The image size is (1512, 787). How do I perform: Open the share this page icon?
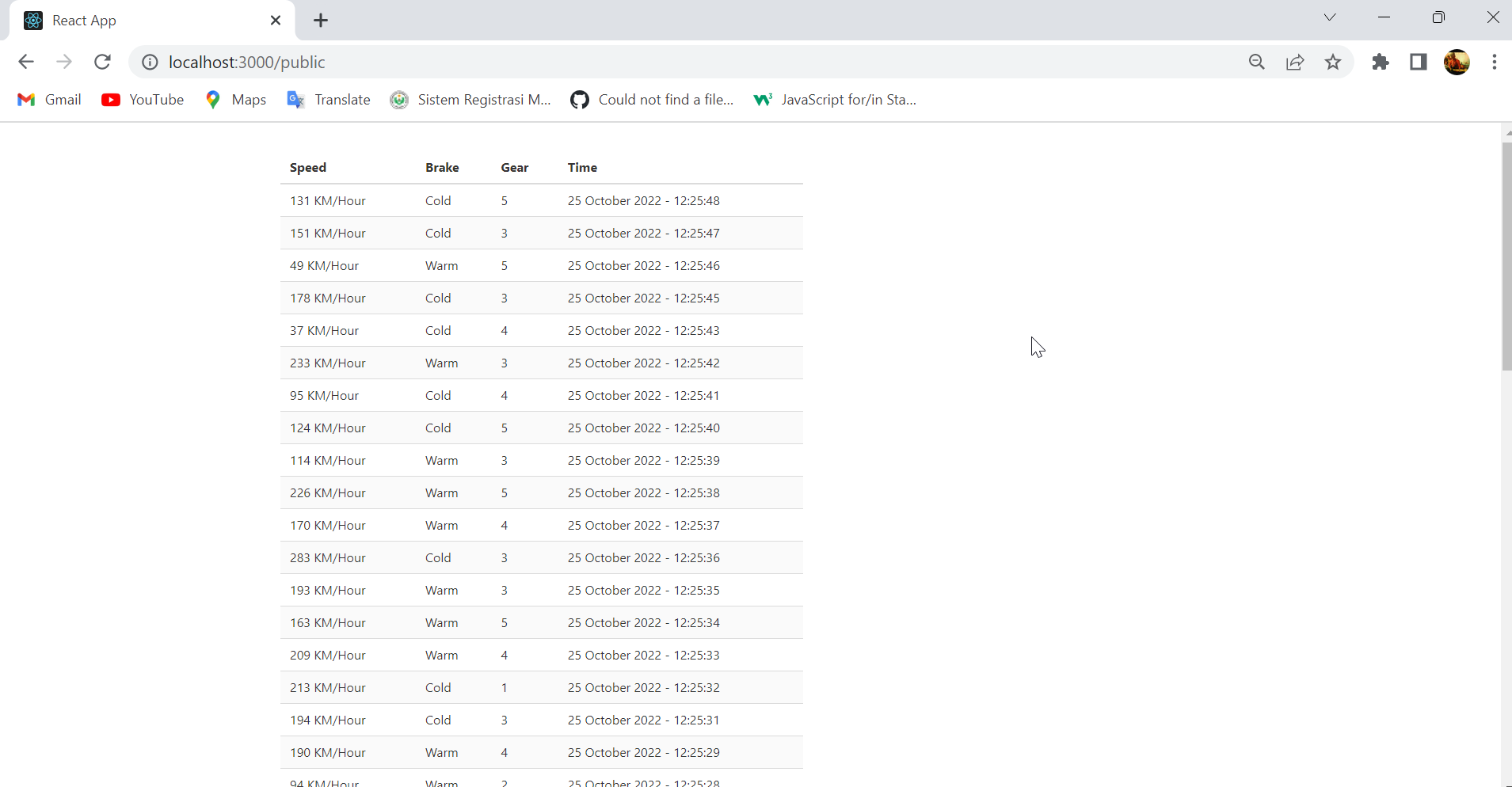tap(1296, 62)
